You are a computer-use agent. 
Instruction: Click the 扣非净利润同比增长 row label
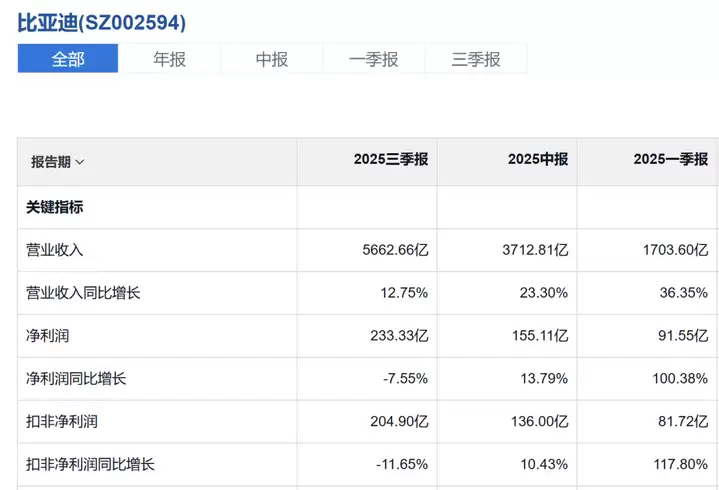(90, 465)
